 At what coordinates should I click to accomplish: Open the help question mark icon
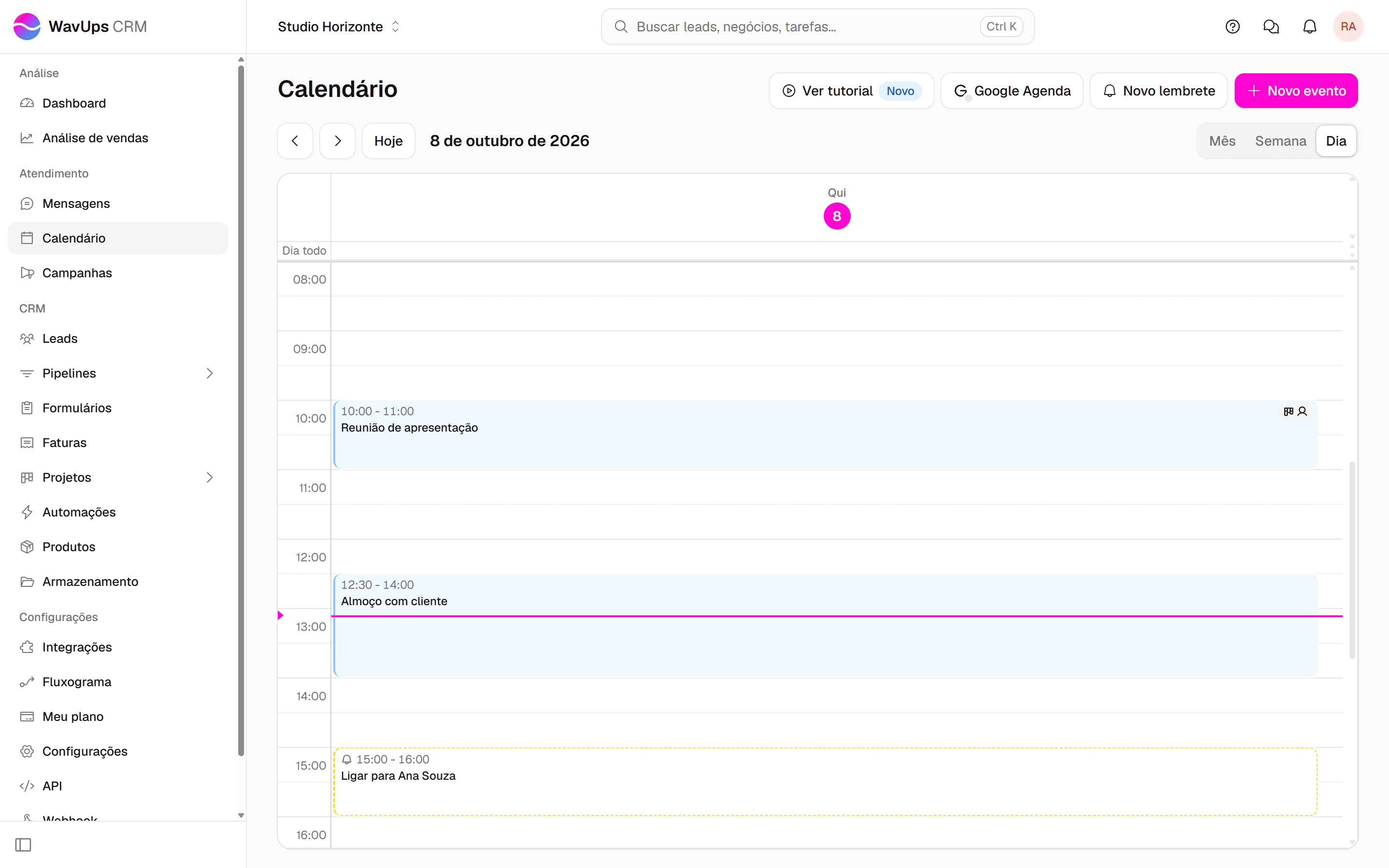coord(1232,27)
